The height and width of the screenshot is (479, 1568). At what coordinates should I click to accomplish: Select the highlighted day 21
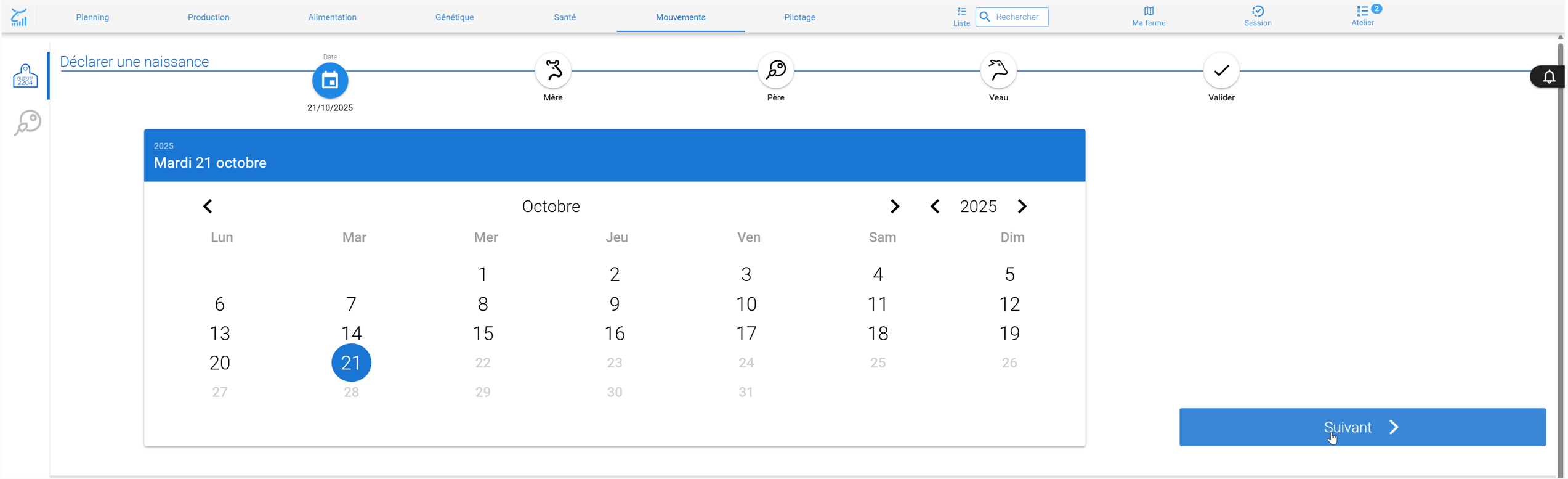pos(352,364)
